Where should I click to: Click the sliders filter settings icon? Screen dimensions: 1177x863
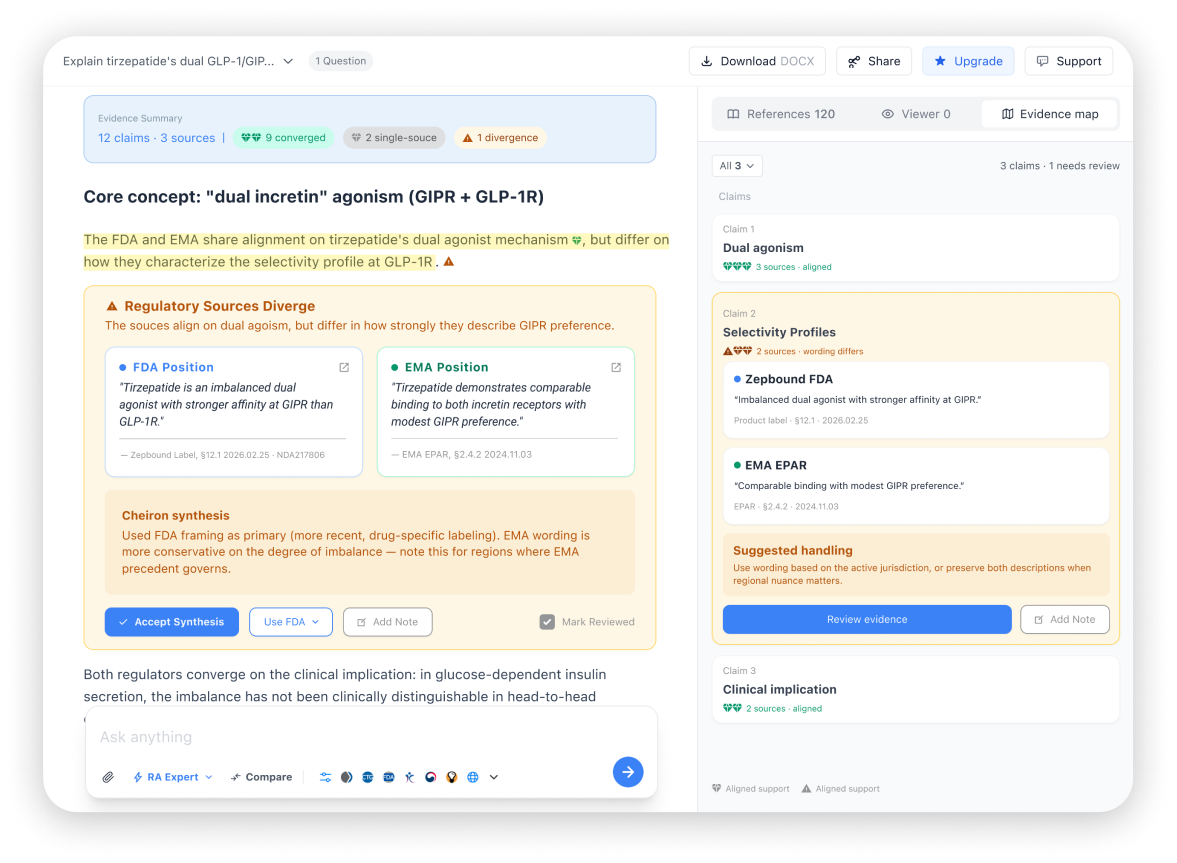coord(325,777)
